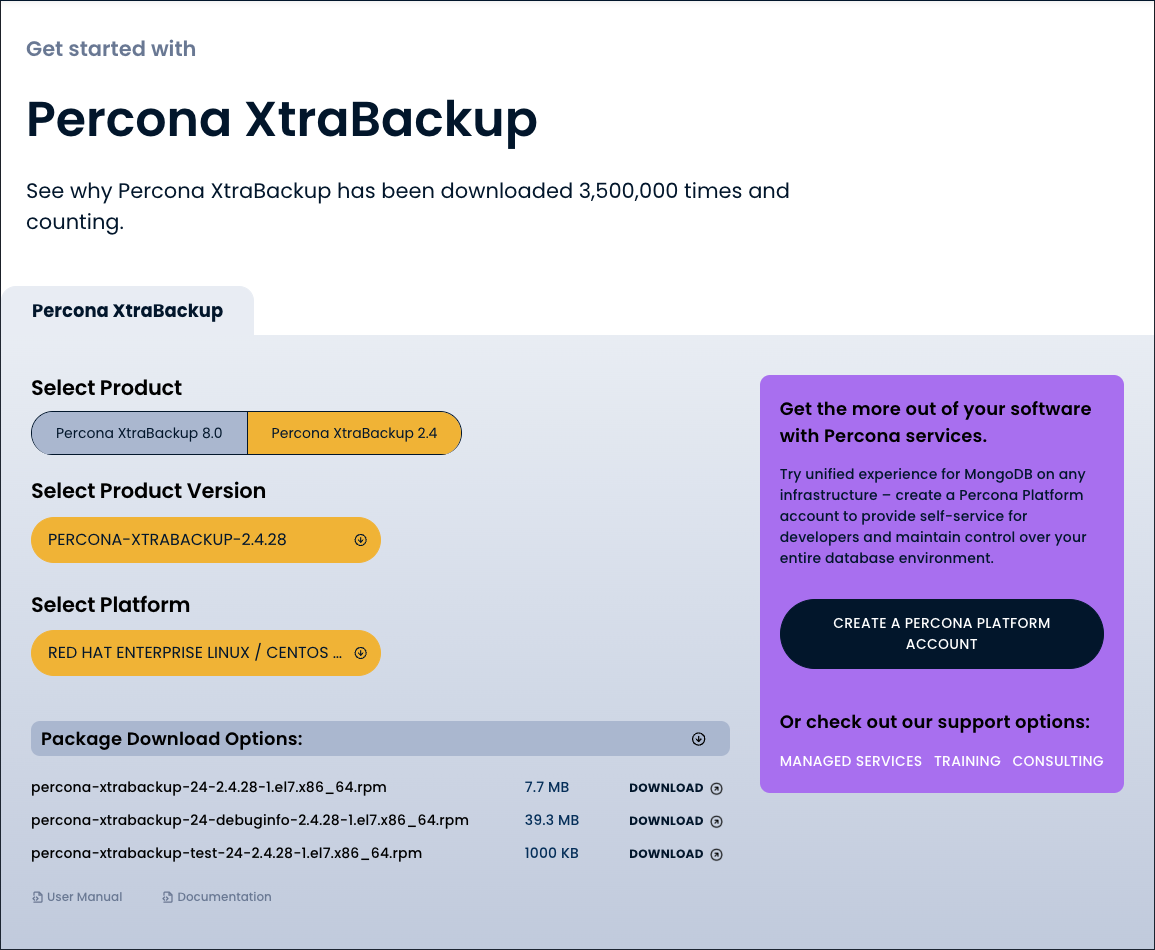Open the PERCONA-XTRABACKUP-2.4.28 version dropdown
Screen dimensions: 1155x950
pos(206,540)
